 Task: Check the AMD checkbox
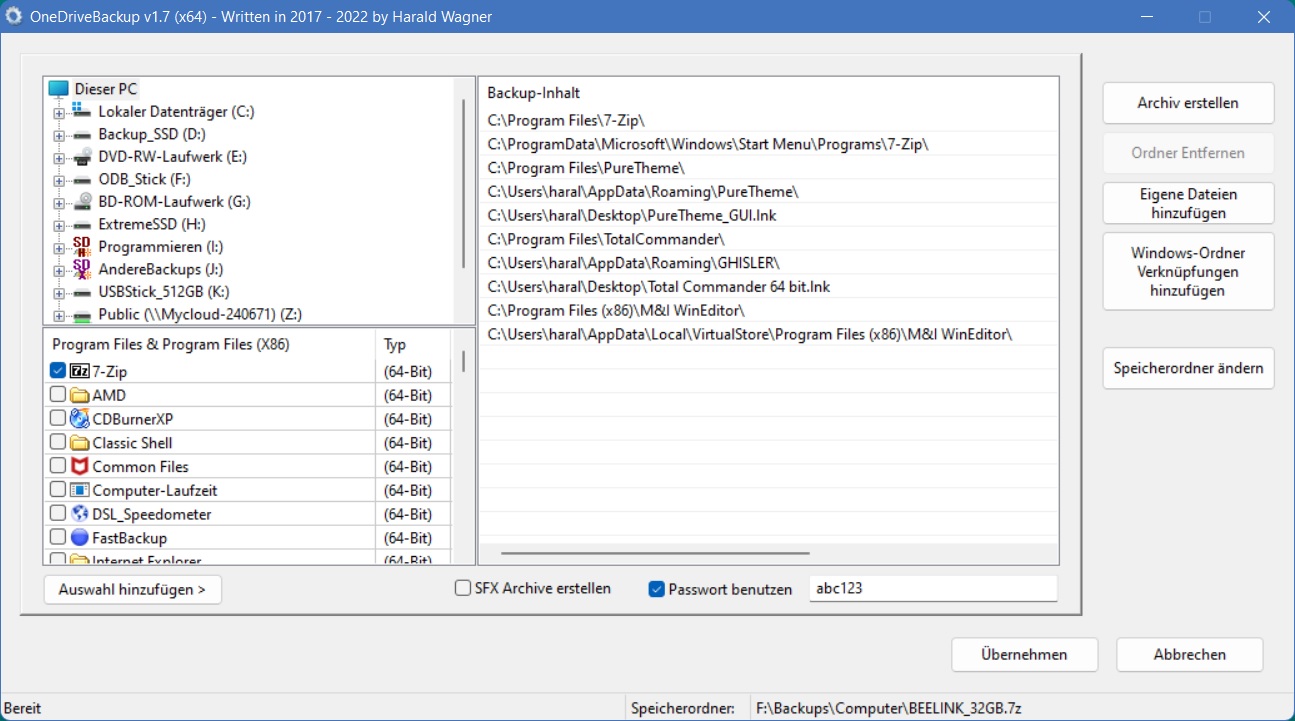58,395
